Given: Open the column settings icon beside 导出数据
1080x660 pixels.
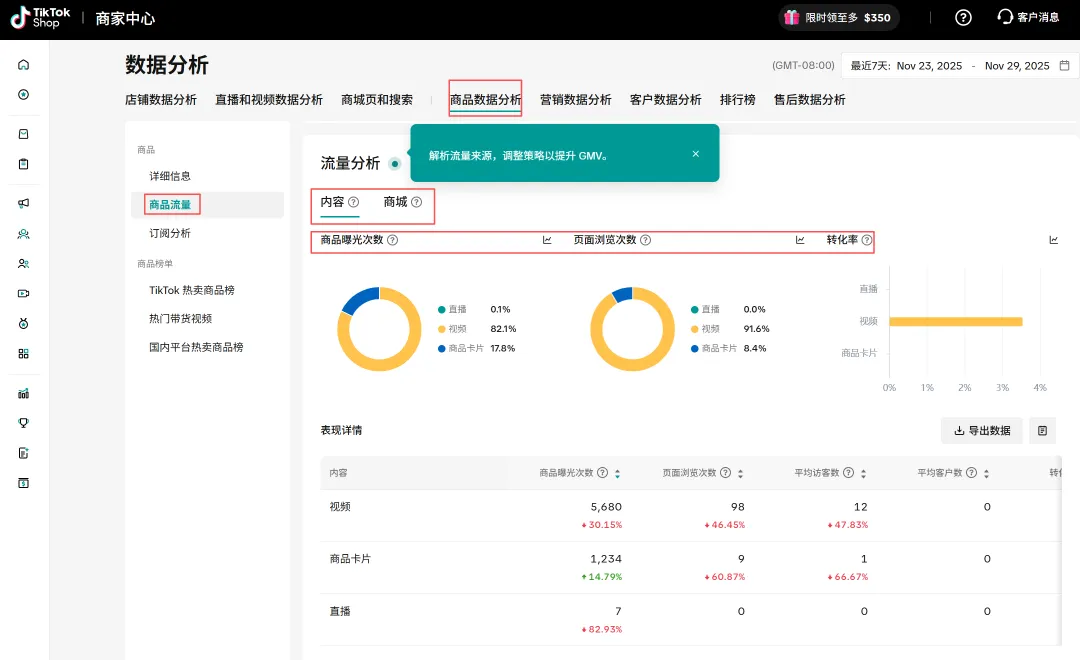Looking at the screenshot, I should 1042,431.
